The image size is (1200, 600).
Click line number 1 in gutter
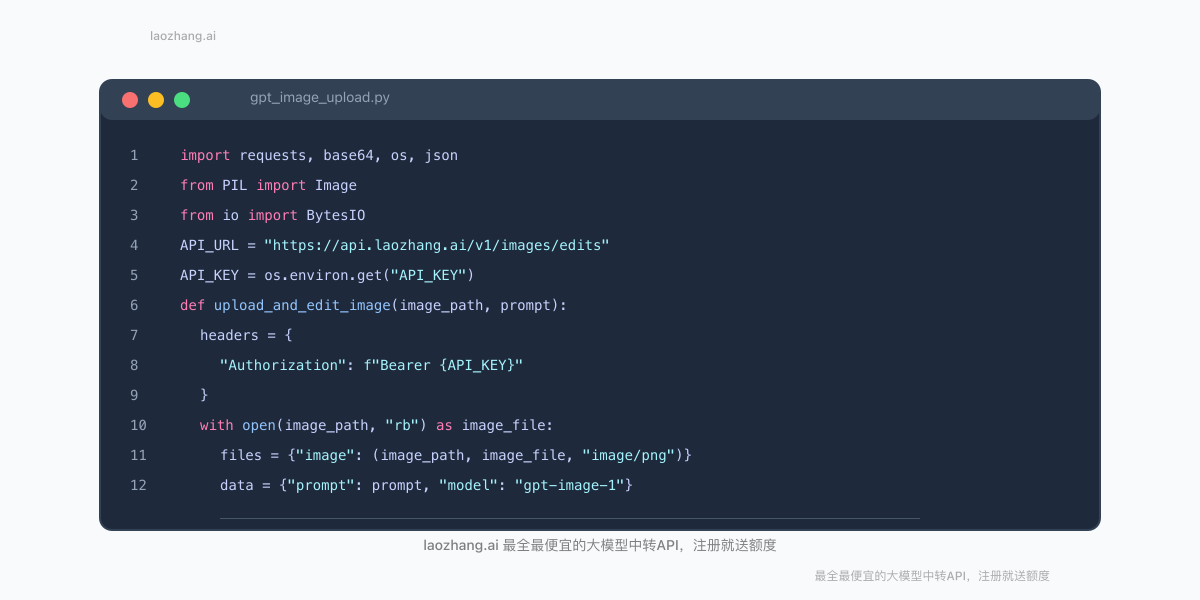134,155
